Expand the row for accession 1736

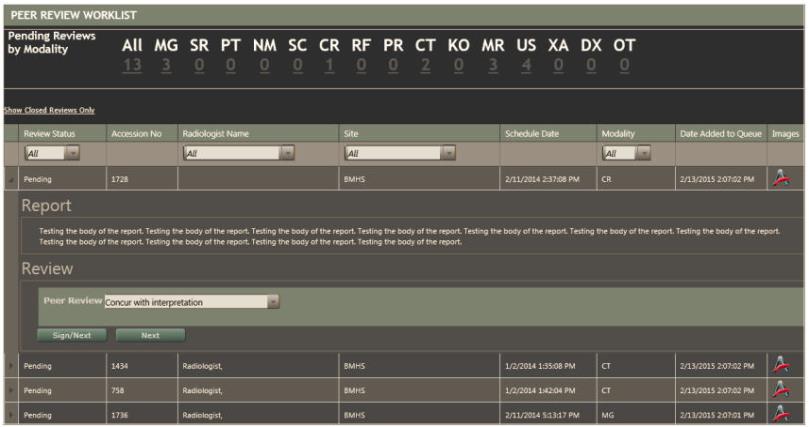(x=11, y=415)
